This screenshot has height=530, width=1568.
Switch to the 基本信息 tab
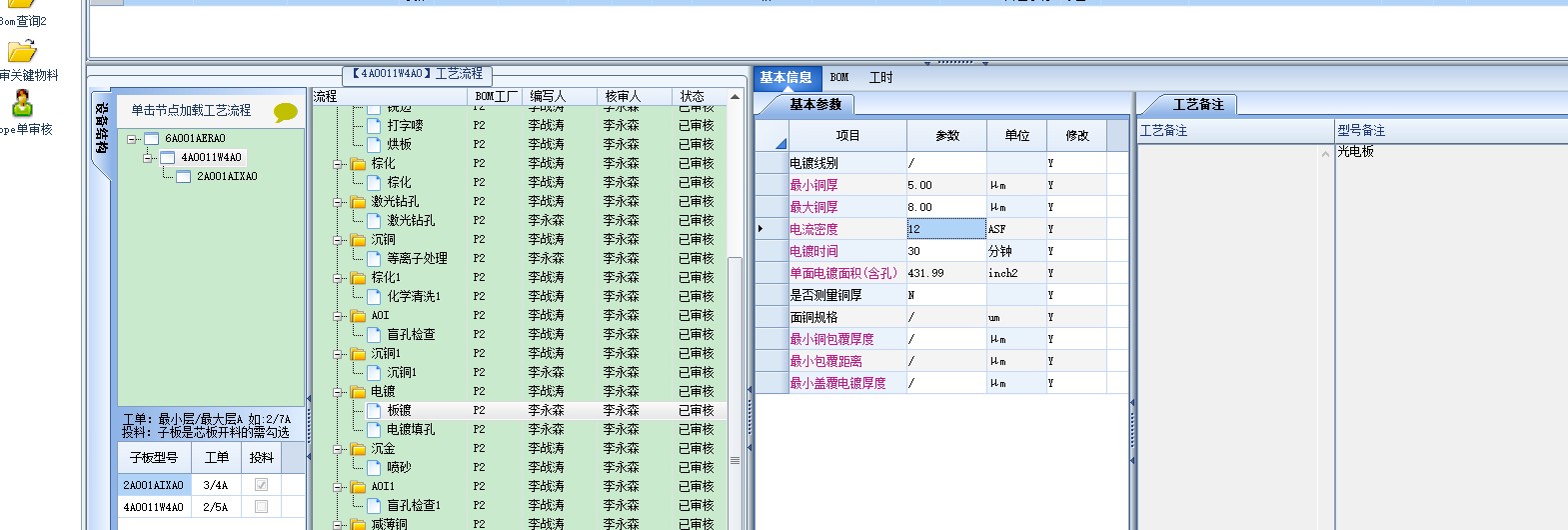tap(785, 78)
